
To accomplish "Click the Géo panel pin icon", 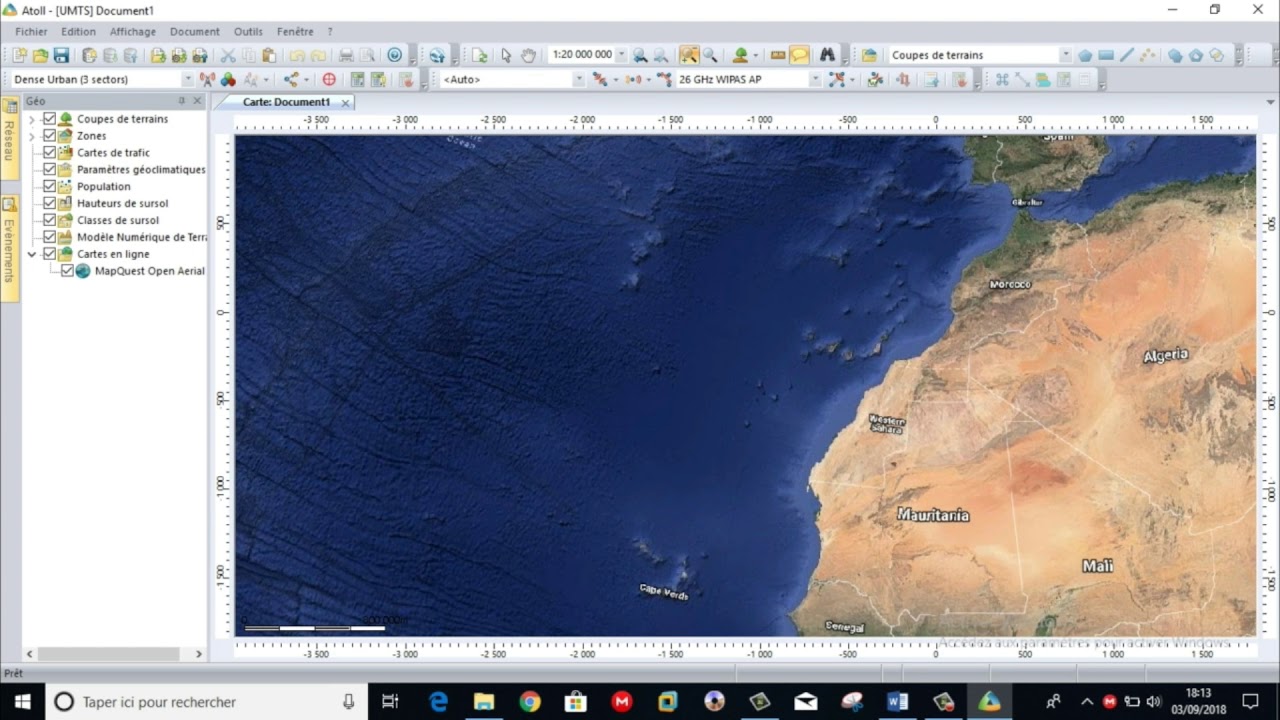I will click(x=182, y=101).
